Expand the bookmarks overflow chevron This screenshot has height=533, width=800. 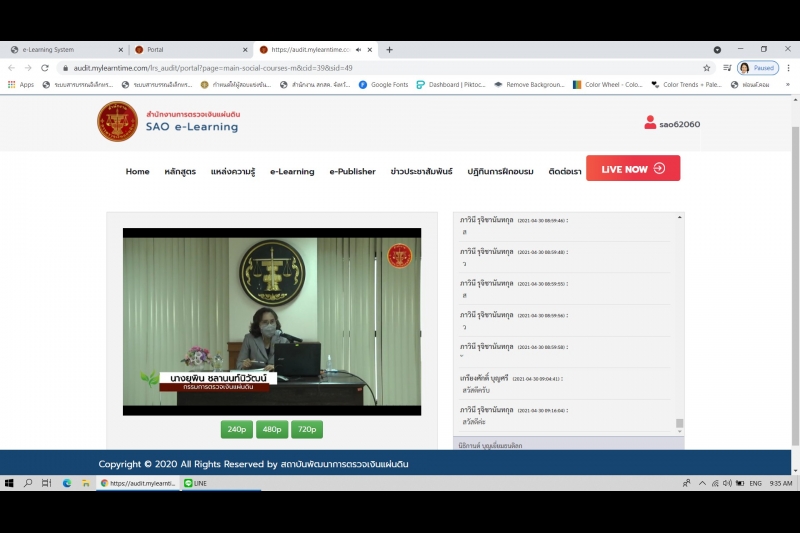[x=787, y=85]
